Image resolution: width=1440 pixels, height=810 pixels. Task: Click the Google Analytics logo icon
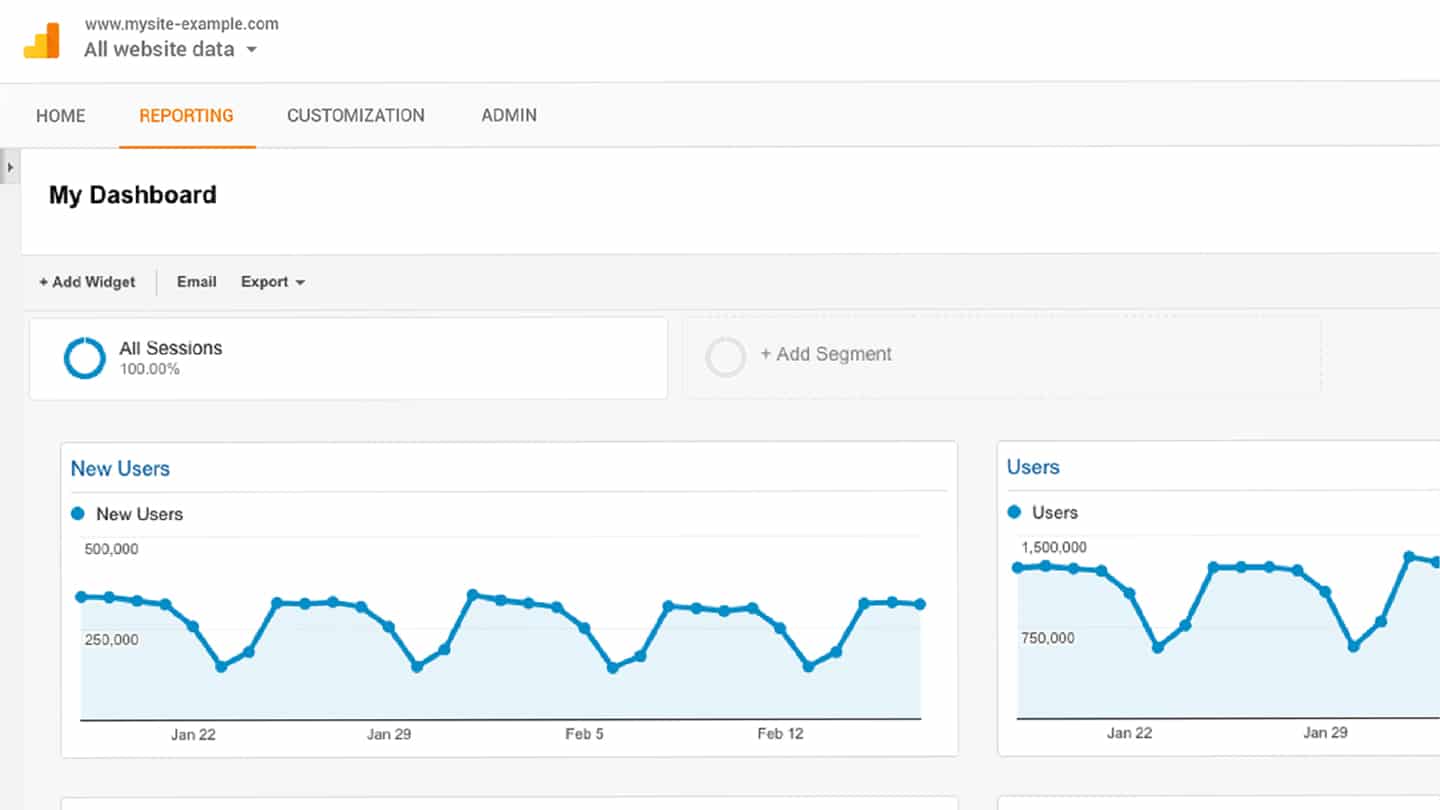42,40
